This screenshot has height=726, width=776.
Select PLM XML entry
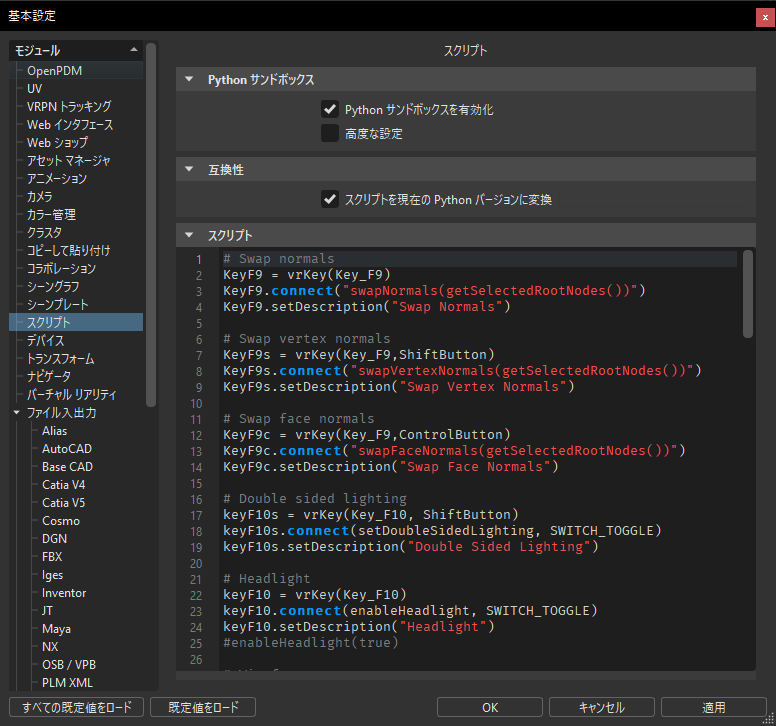[x=67, y=682]
